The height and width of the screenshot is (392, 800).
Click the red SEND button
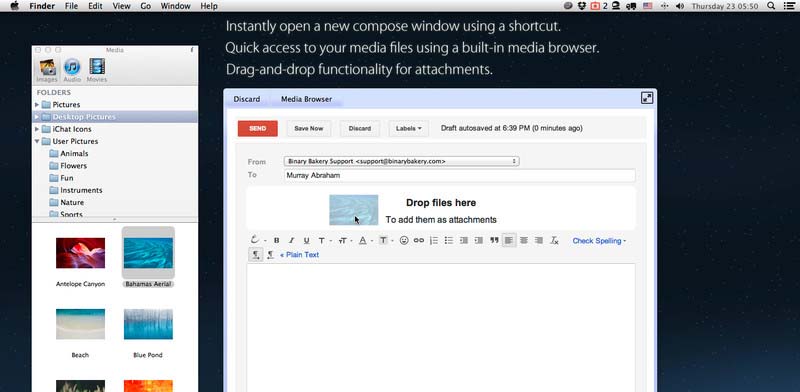(x=258, y=129)
